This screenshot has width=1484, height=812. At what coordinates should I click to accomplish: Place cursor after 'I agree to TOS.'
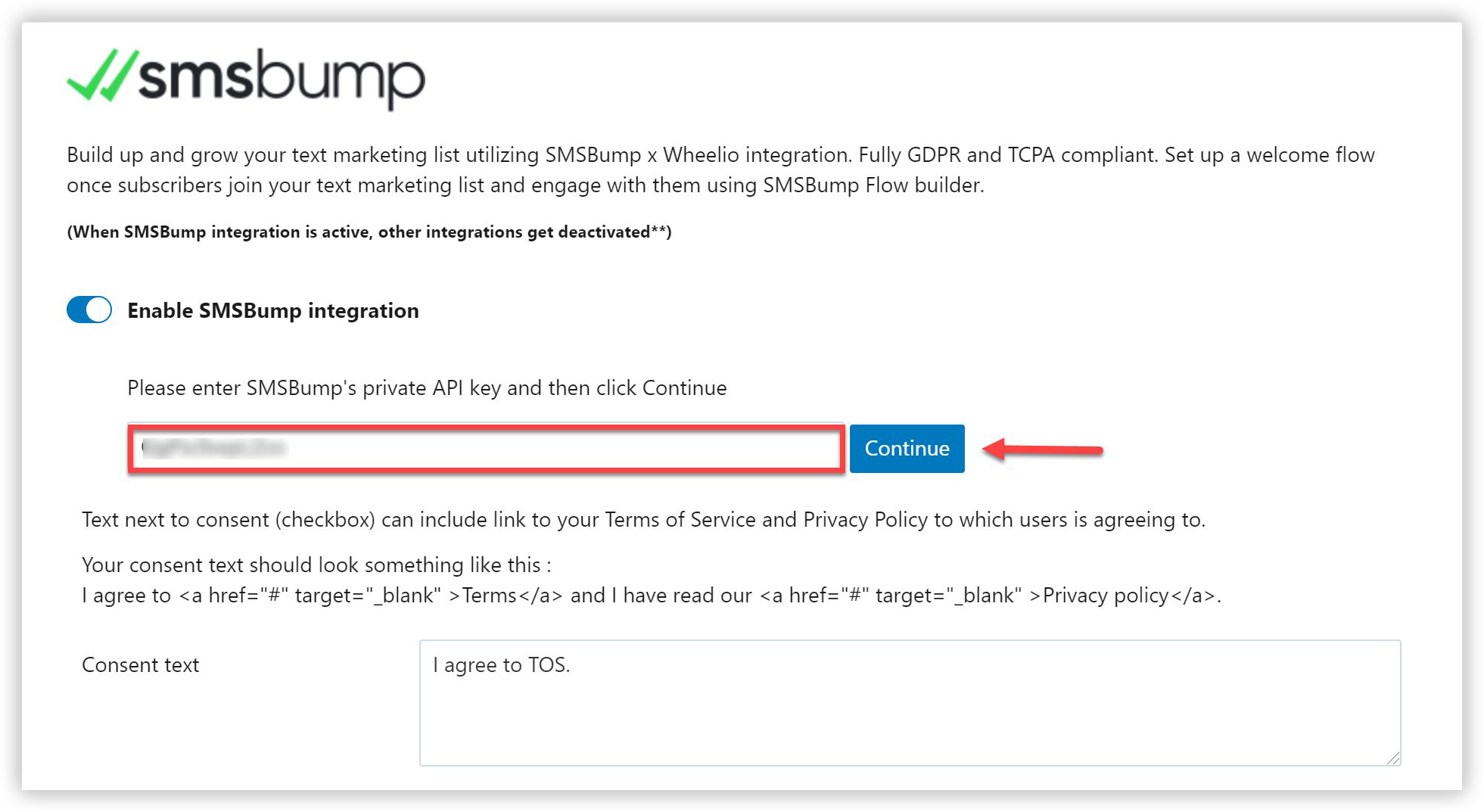(572, 664)
